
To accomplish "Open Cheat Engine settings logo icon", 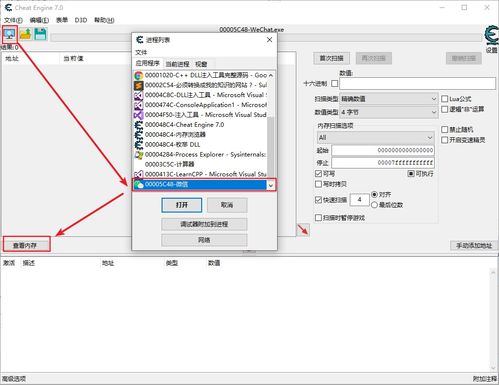I will point(492,36).
